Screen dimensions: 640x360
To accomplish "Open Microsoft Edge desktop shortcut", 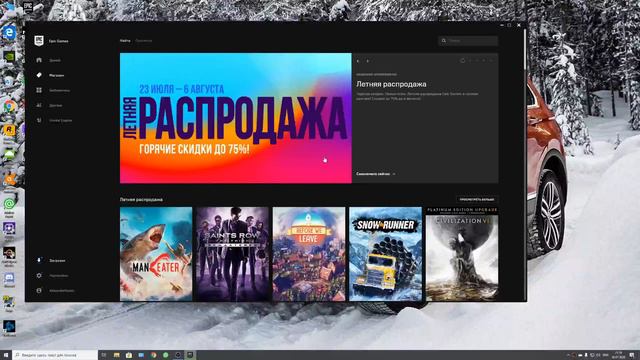I will 9,32.
